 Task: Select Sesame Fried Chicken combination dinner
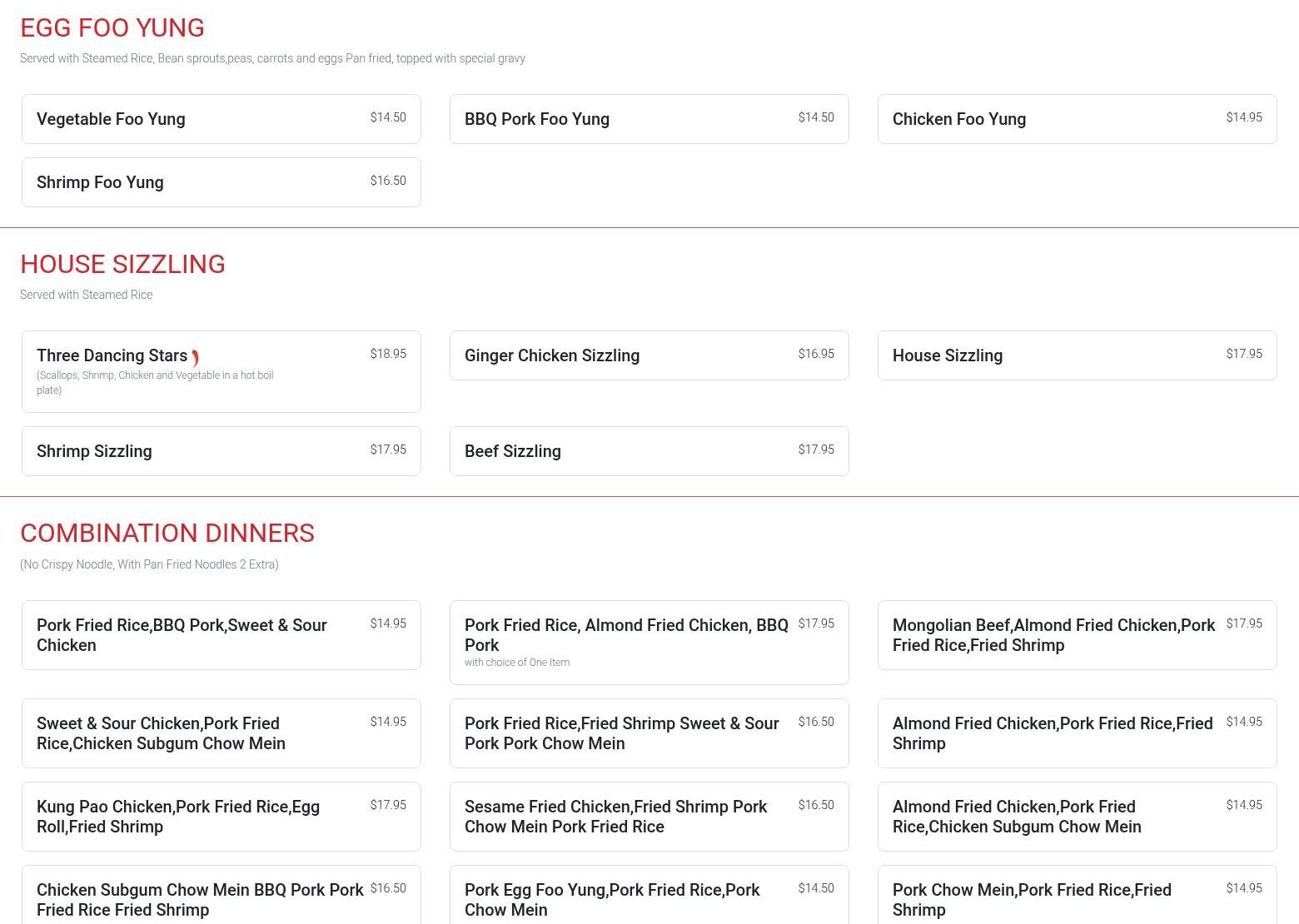(x=649, y=817)
